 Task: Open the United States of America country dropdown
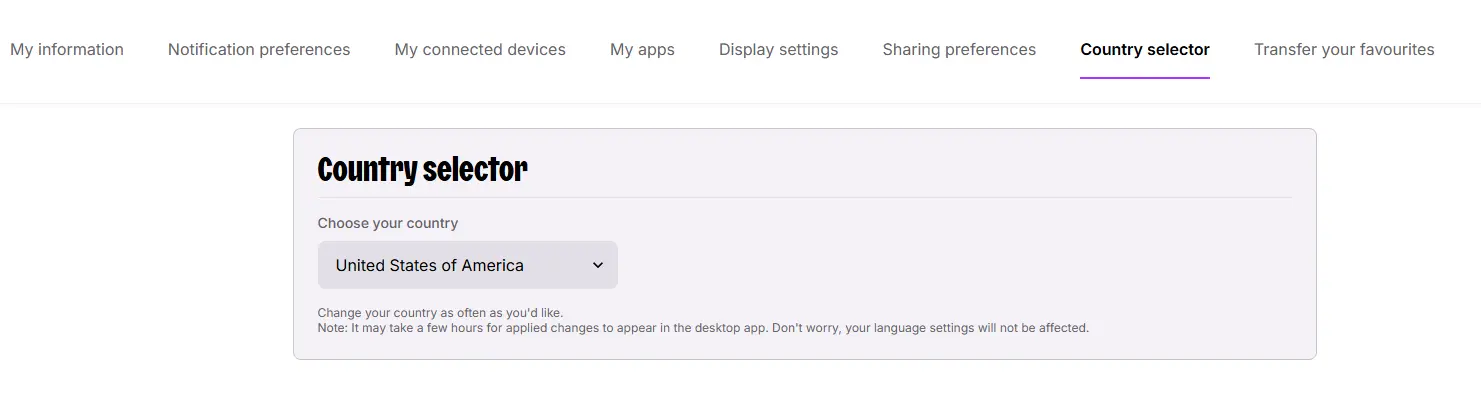pos(468,265)
